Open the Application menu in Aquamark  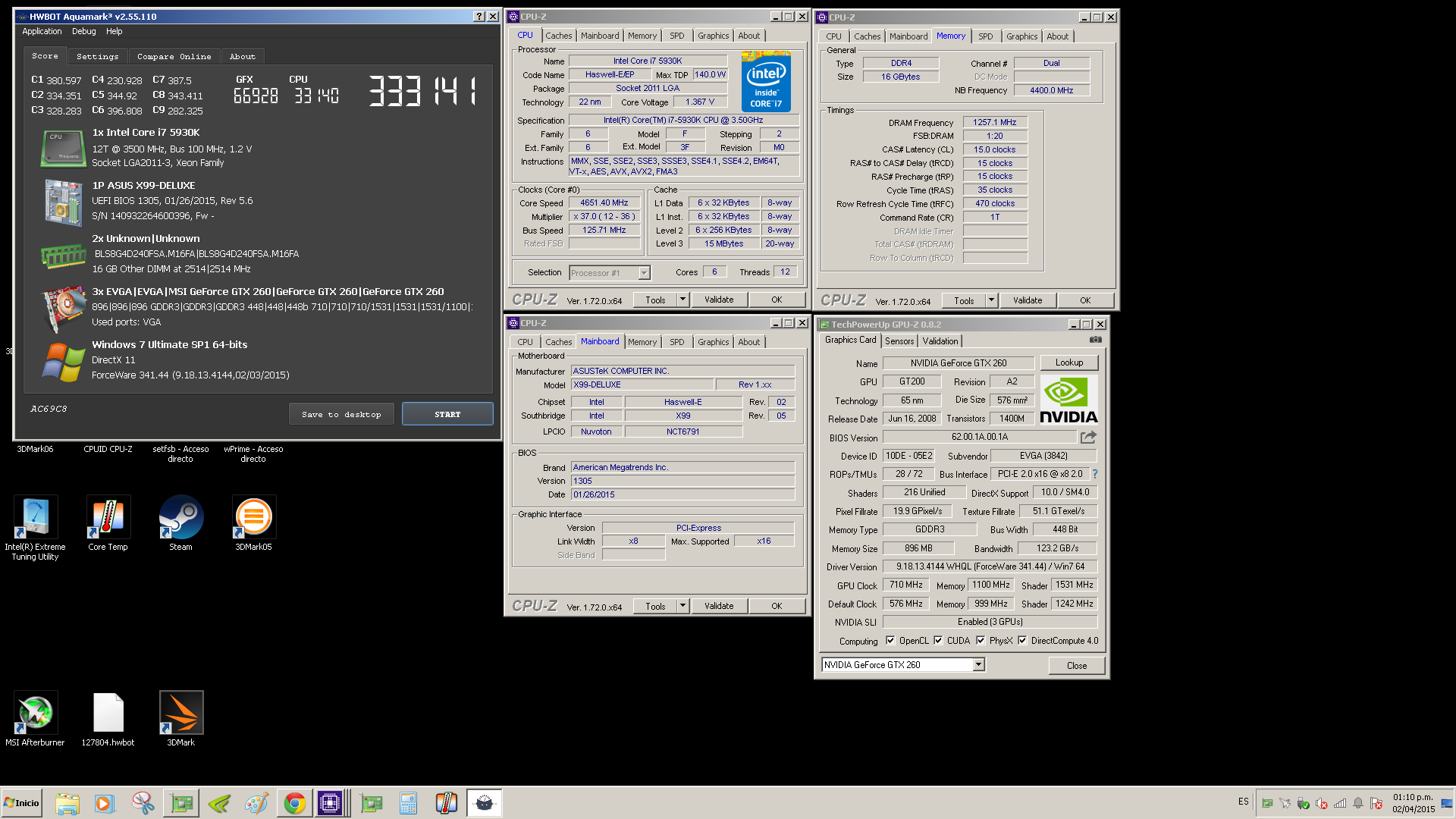pos(42,31)
